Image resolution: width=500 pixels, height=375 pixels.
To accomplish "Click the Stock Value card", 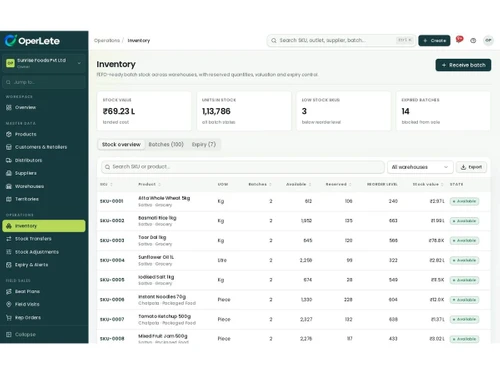I will [x=144, y=111].
